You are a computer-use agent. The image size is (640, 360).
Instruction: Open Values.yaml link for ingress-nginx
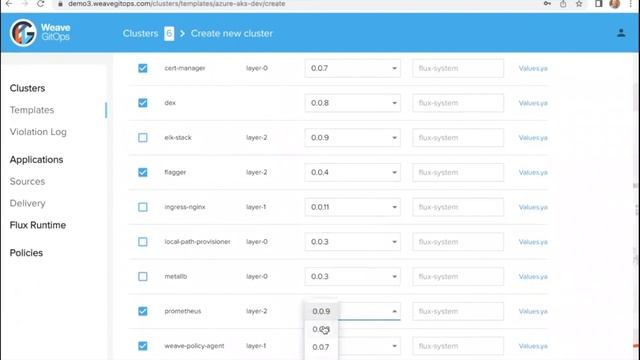coord(533,207)
